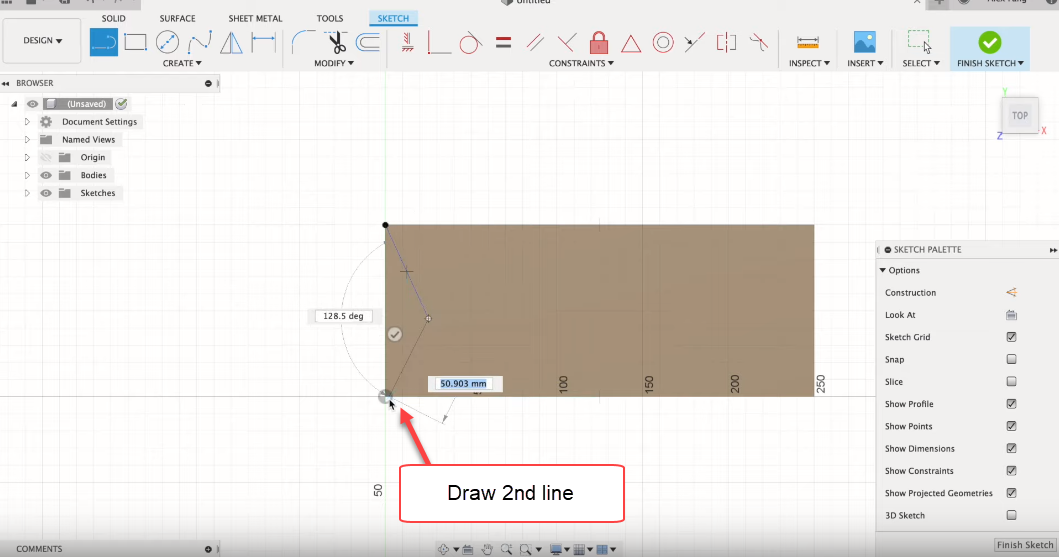This screenshot has width=1059, height=557.
Task: Switch to the TOOLS tab
Action: pos(330,18)
